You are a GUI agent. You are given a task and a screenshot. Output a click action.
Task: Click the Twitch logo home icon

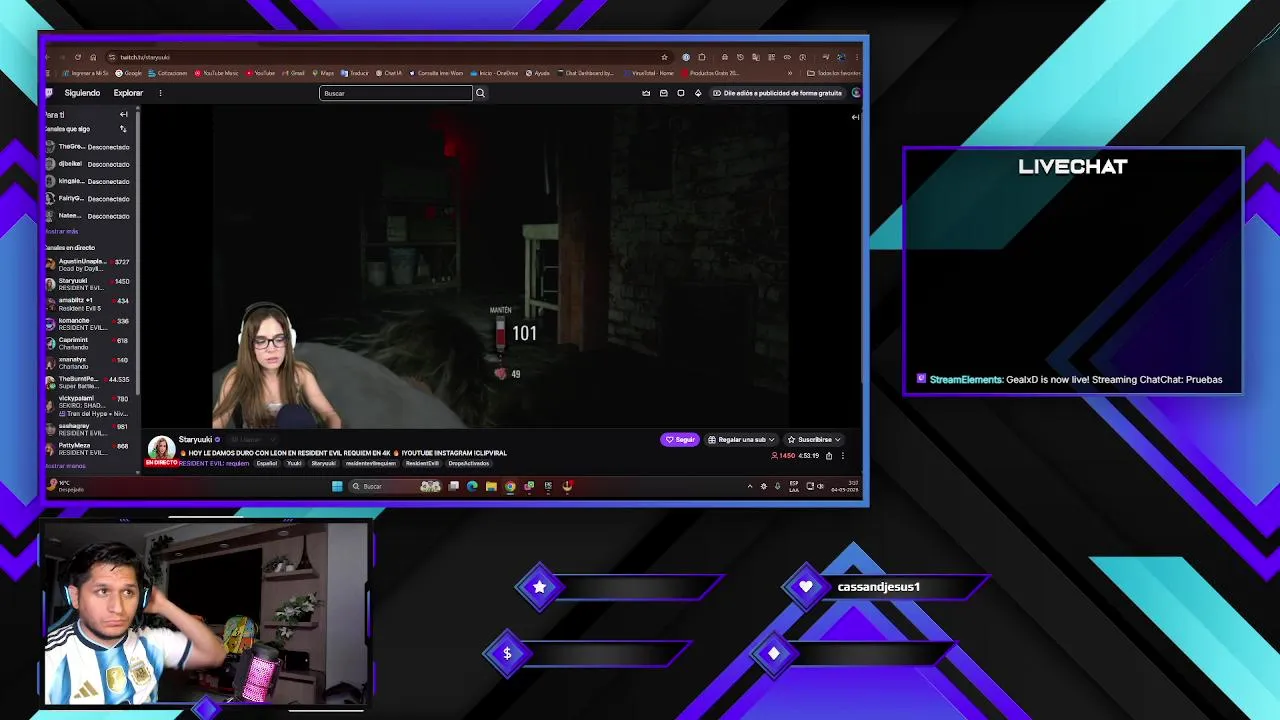pos(49,93)
